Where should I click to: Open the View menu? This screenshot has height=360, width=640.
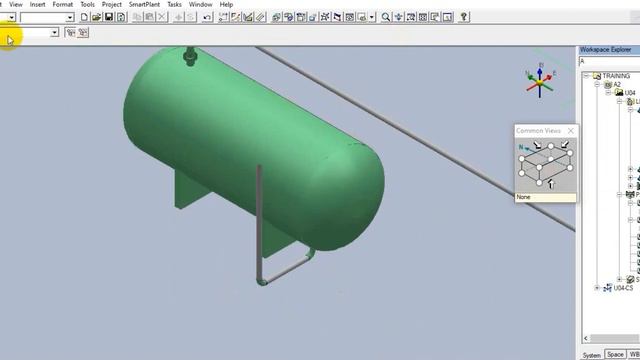[x=16, y=4]
